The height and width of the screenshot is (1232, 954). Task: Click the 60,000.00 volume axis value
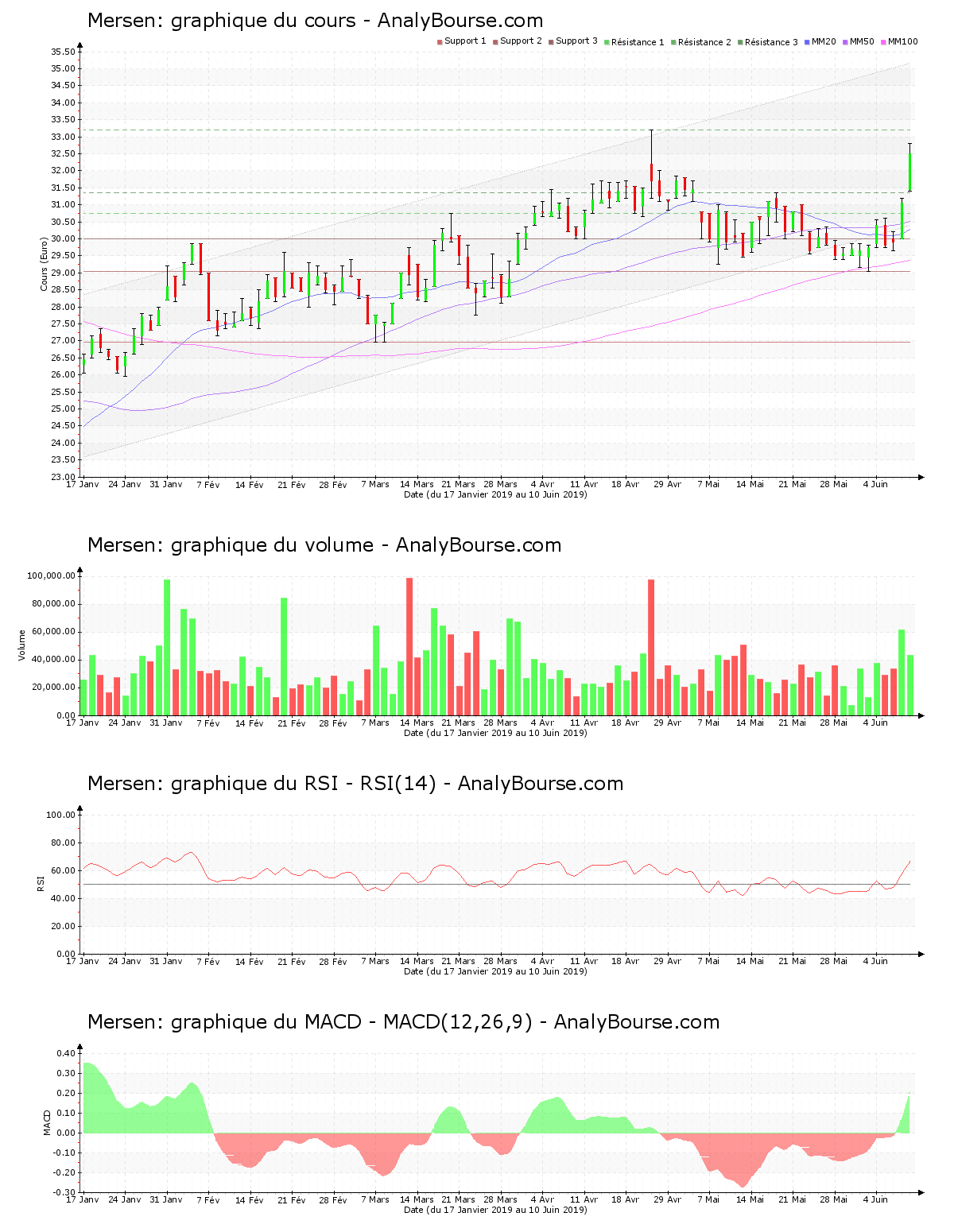[54, 632]
